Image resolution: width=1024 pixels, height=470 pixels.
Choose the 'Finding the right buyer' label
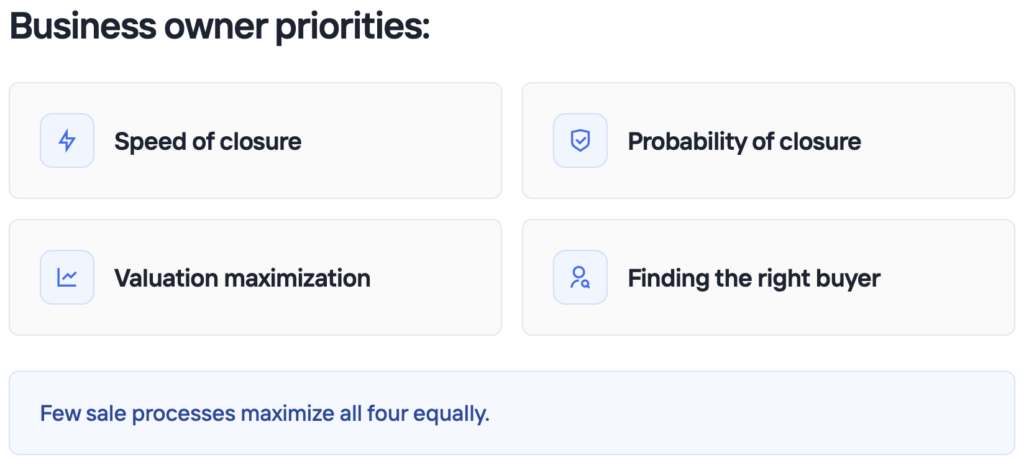tap(754, 278)
